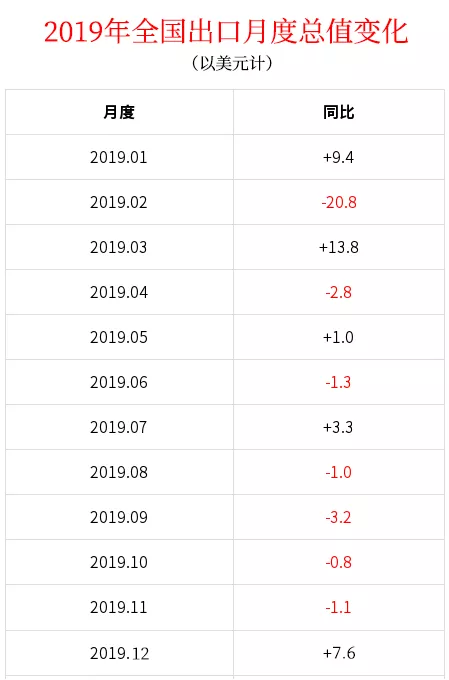Click the 2019.04 month cell
This screenshot has height=680, width=449.
click(119, 292)
